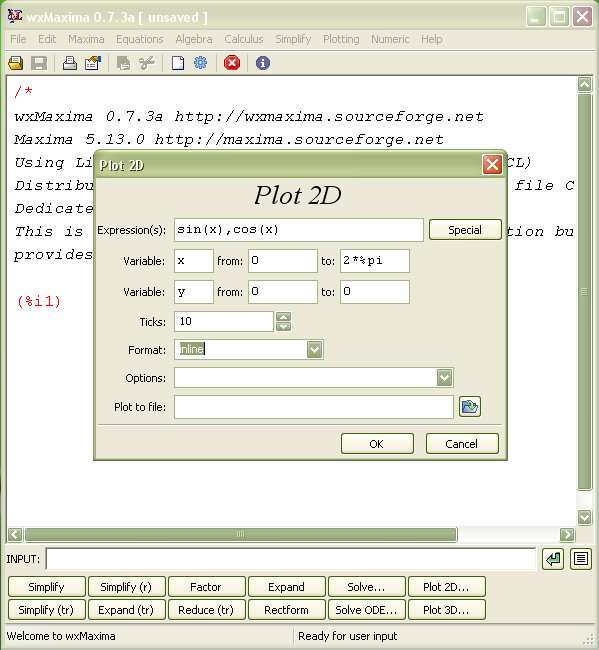Click the horizontal scrollbar left arrow
Screen dimensions: 599x650
pos(15,534)
